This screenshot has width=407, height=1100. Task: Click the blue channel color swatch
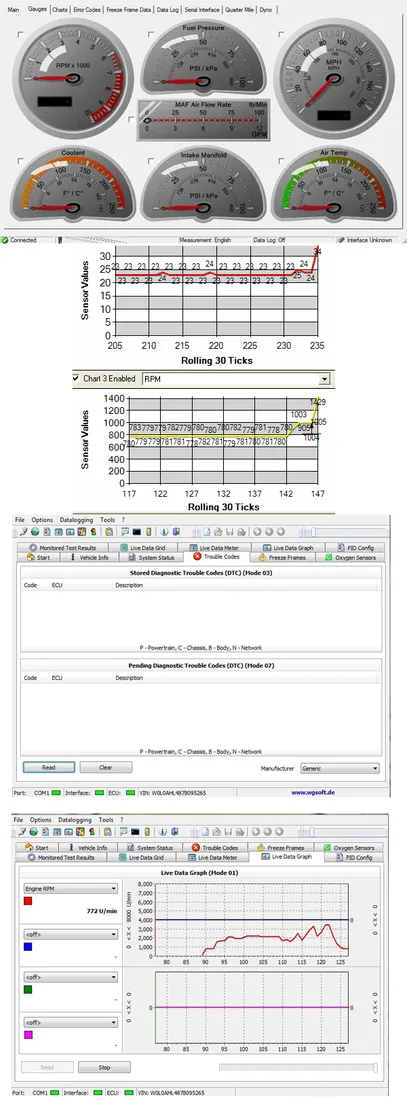[28, 946]
